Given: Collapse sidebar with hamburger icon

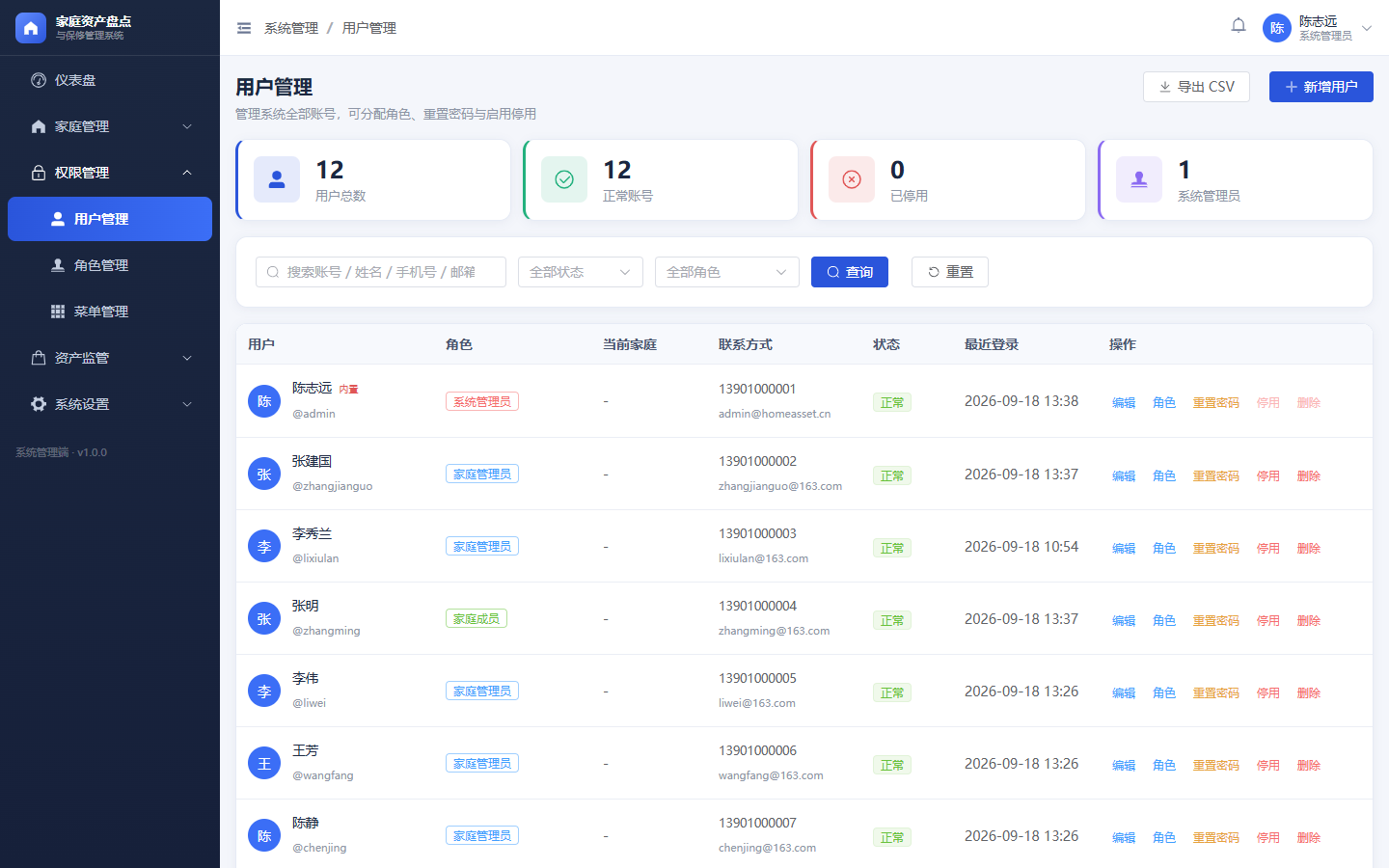Looking at the screenshot, I should click(x=244, y=28).
